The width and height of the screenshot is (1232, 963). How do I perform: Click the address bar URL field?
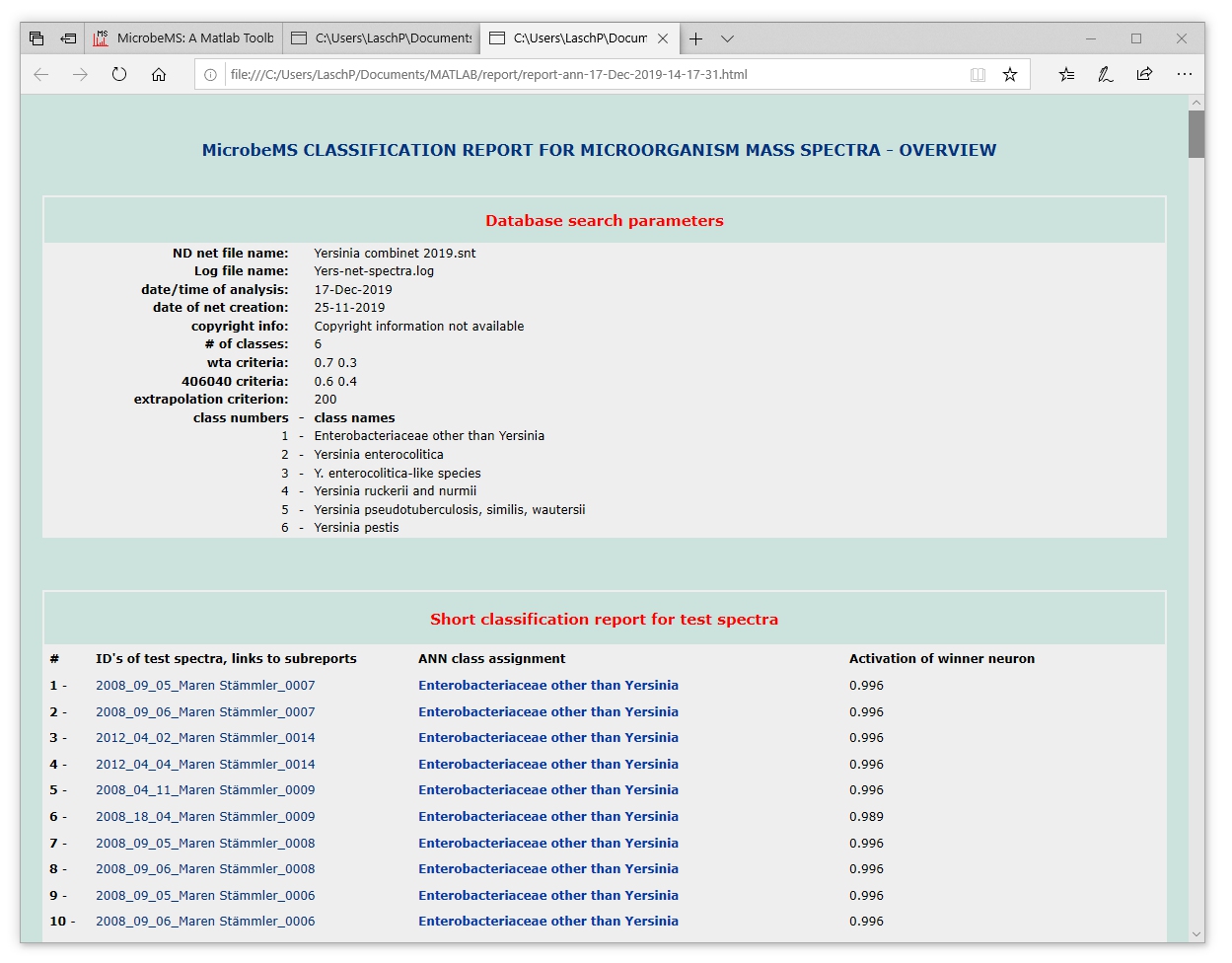(592, 74)
